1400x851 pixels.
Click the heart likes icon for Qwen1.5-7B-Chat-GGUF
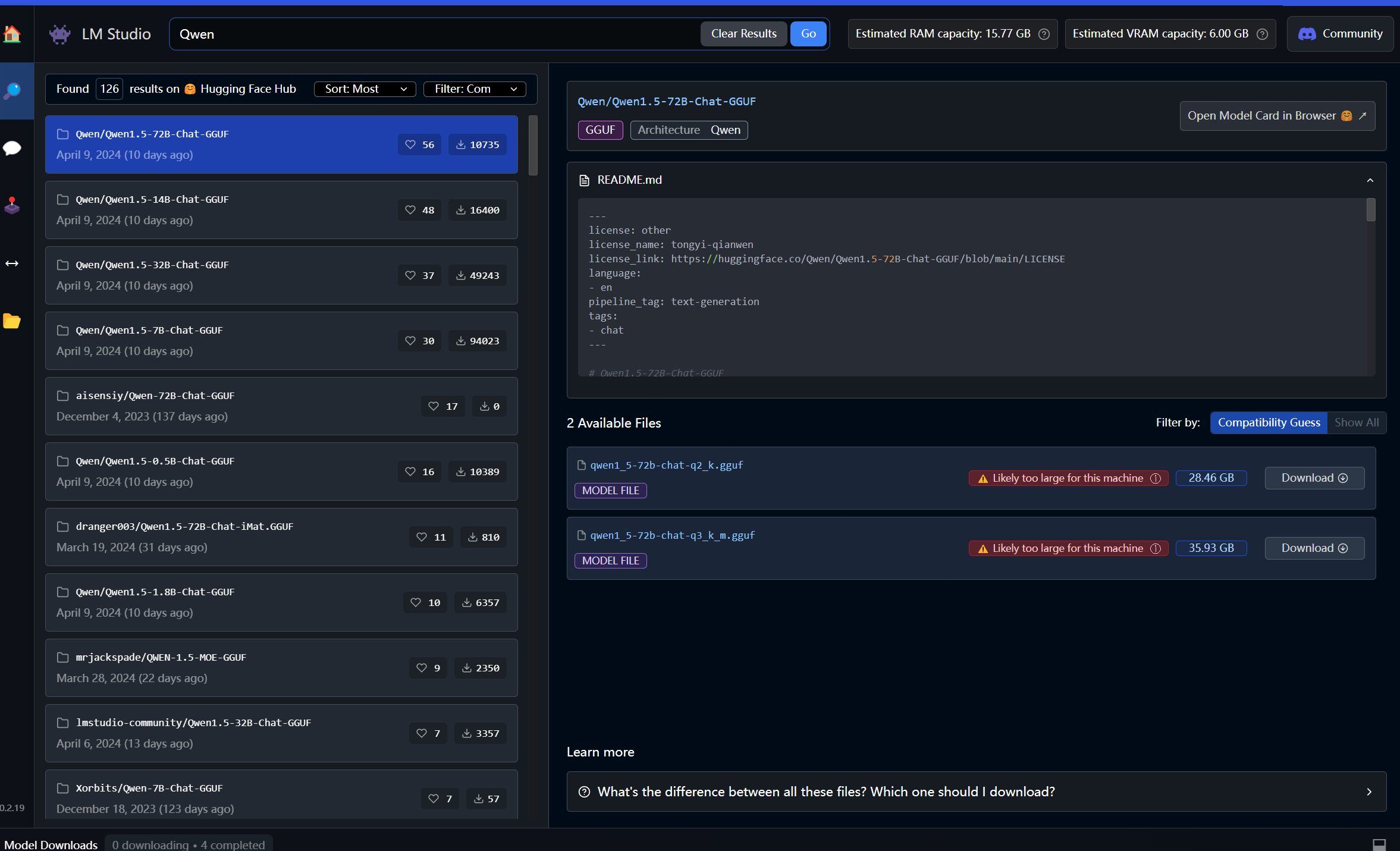410,341
